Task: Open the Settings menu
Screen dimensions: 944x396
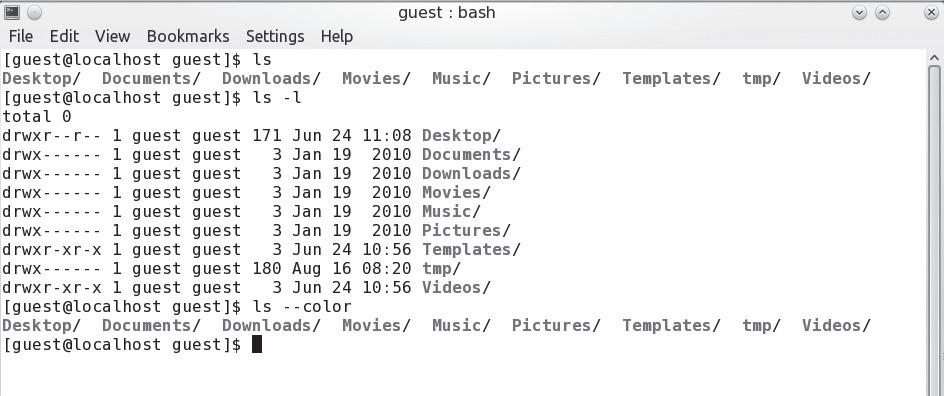Action: pyautogui.click(x=275, y=37)
